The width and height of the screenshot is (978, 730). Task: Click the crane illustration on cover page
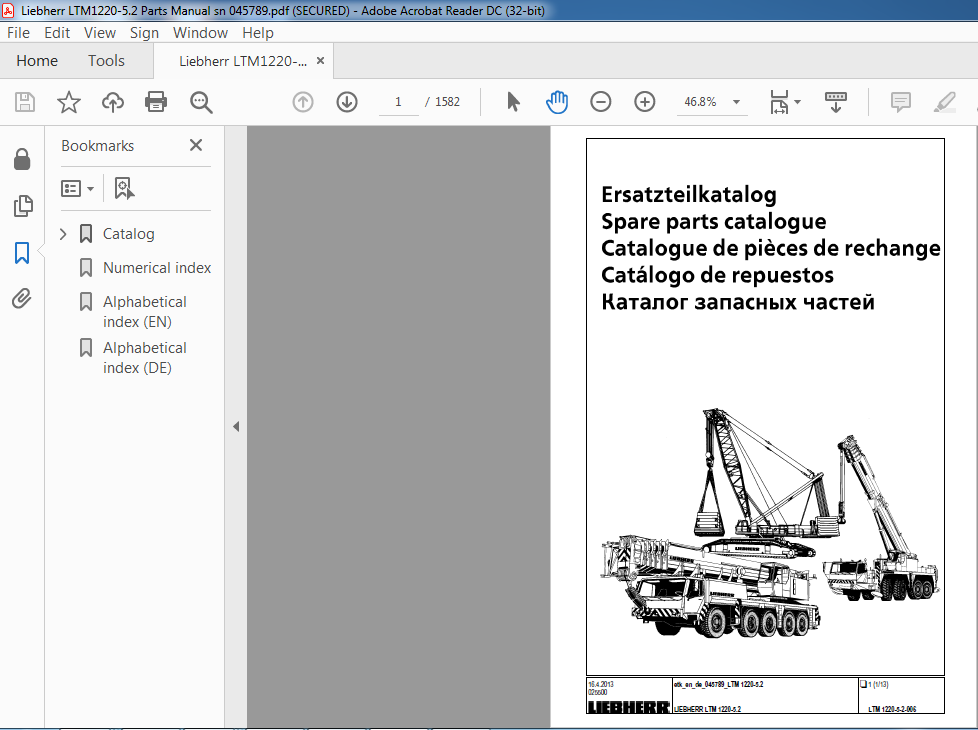coord(770,523)
